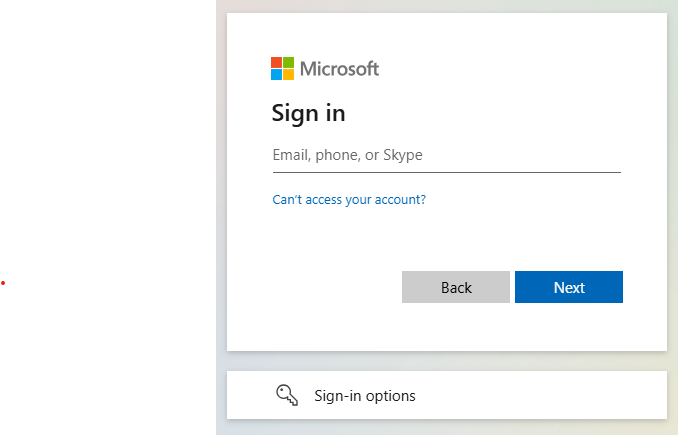Click the underline of the email field
Viewport: 678px width, 435px height.
[446, 172]
